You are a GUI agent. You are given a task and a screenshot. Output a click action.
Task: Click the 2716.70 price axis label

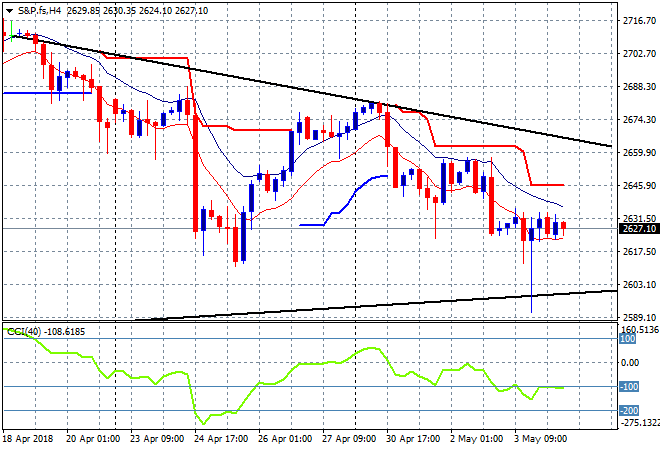click(x=639, y=20)
